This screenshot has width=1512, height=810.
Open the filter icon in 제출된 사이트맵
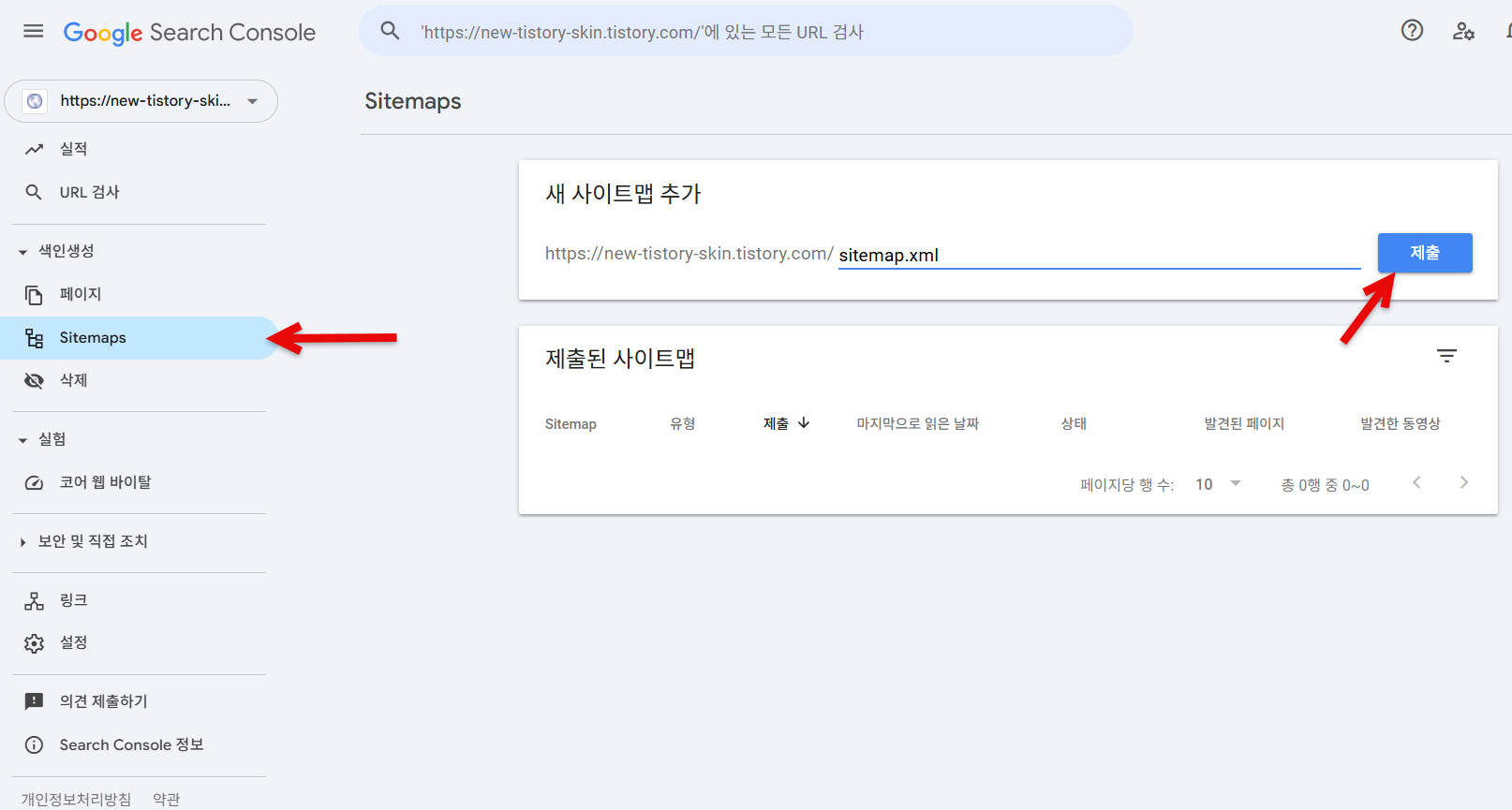[1446, 356]
